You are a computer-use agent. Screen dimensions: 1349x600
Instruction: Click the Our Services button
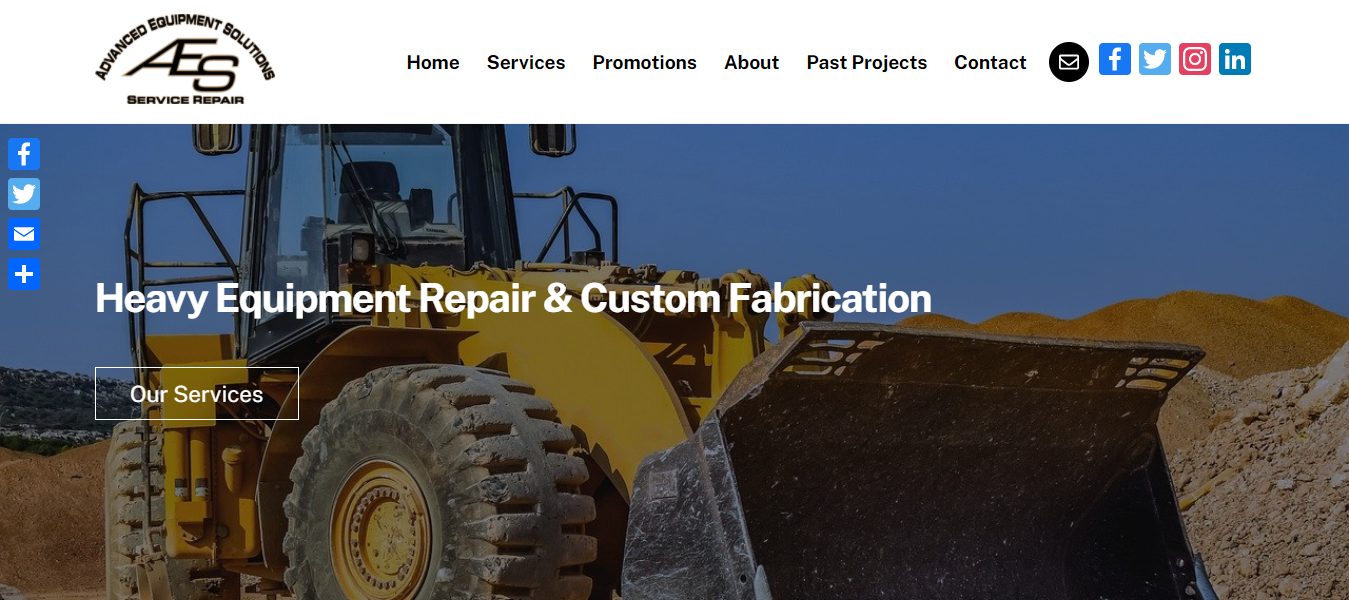[197, 394]
